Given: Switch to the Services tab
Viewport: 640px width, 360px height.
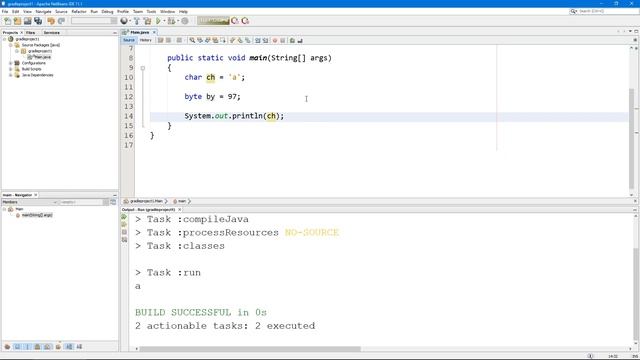Looking at the screenshot, I should (52, 33).
